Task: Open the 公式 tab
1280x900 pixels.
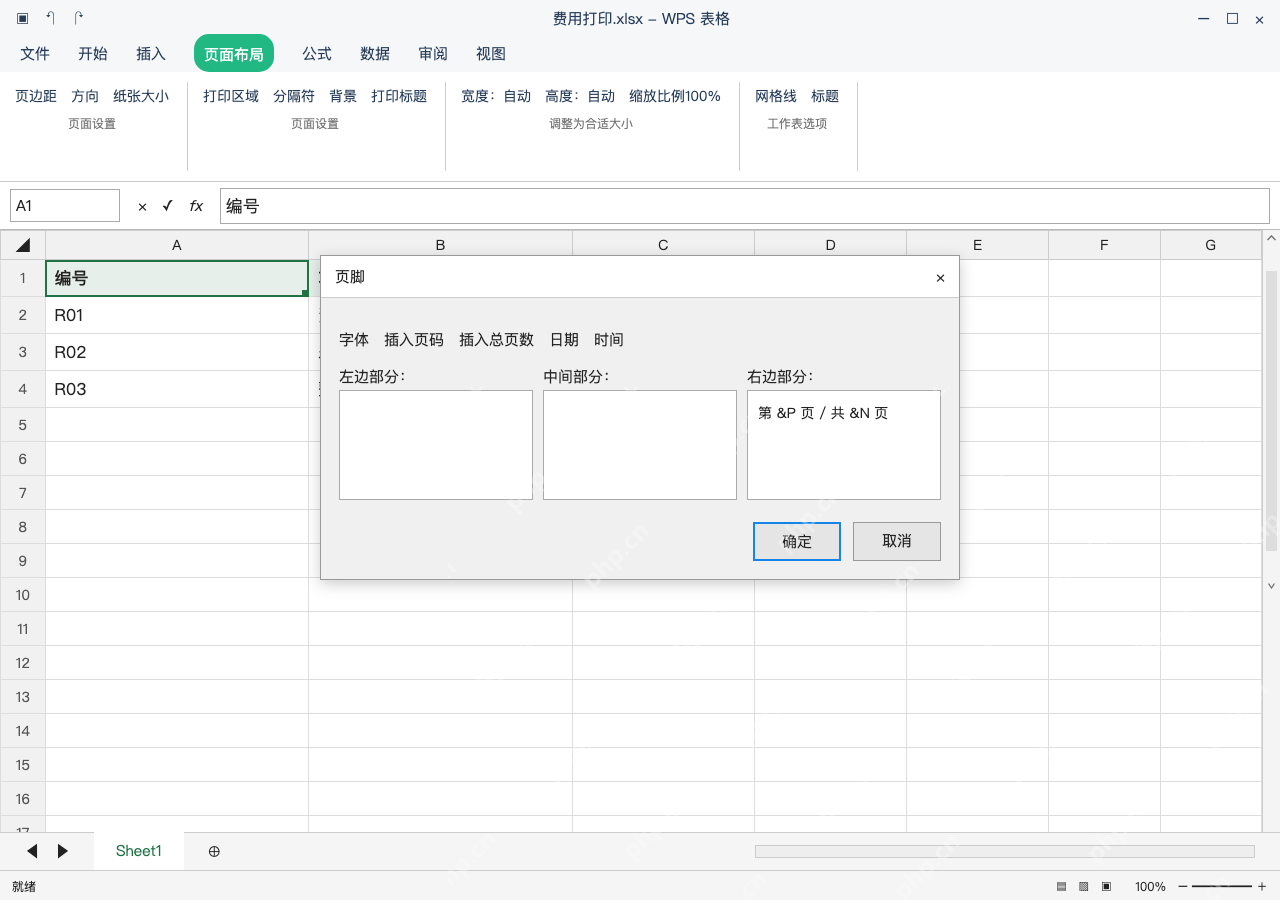Action: 317,54
